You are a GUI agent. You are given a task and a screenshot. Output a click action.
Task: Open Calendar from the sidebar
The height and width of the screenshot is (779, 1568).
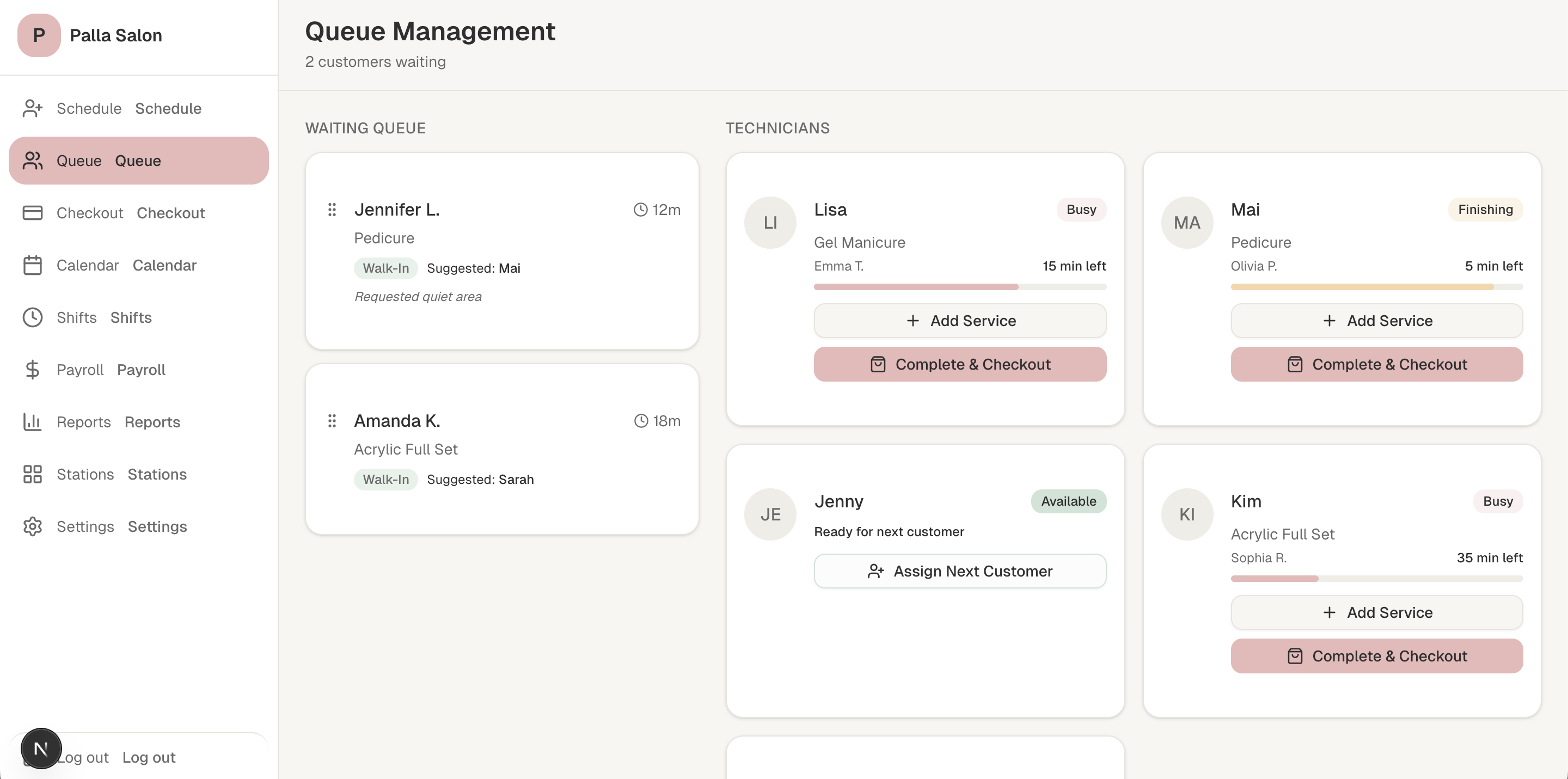click(x=139, y=265)
